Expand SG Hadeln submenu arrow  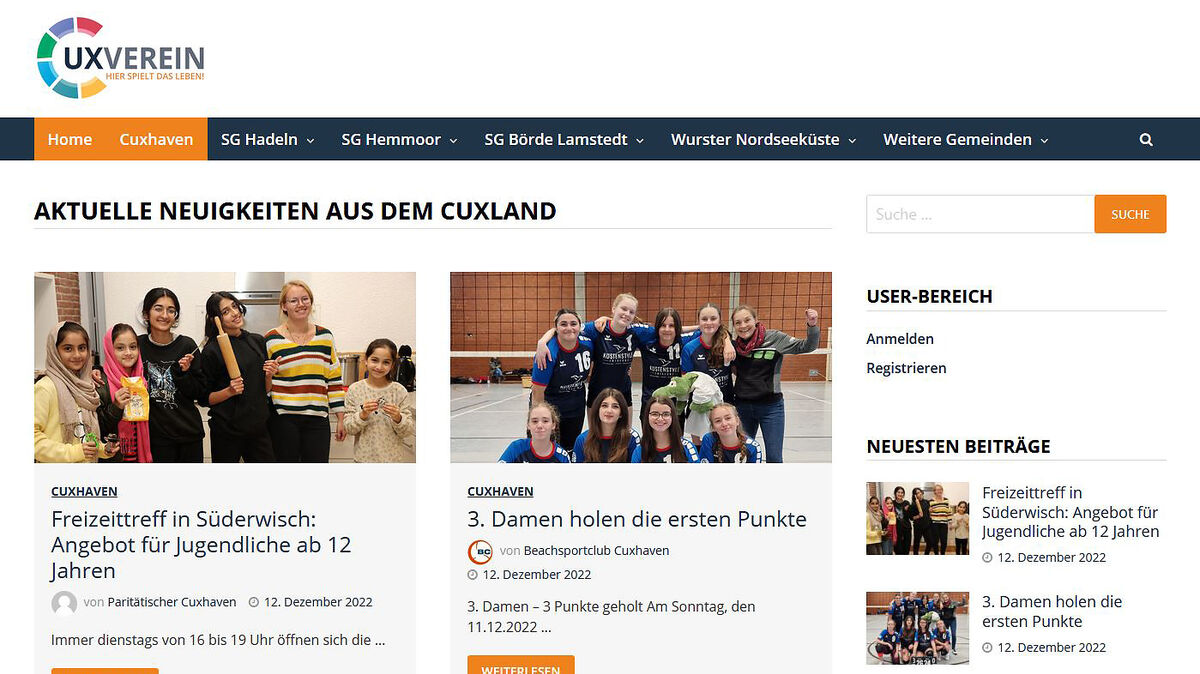310,141
